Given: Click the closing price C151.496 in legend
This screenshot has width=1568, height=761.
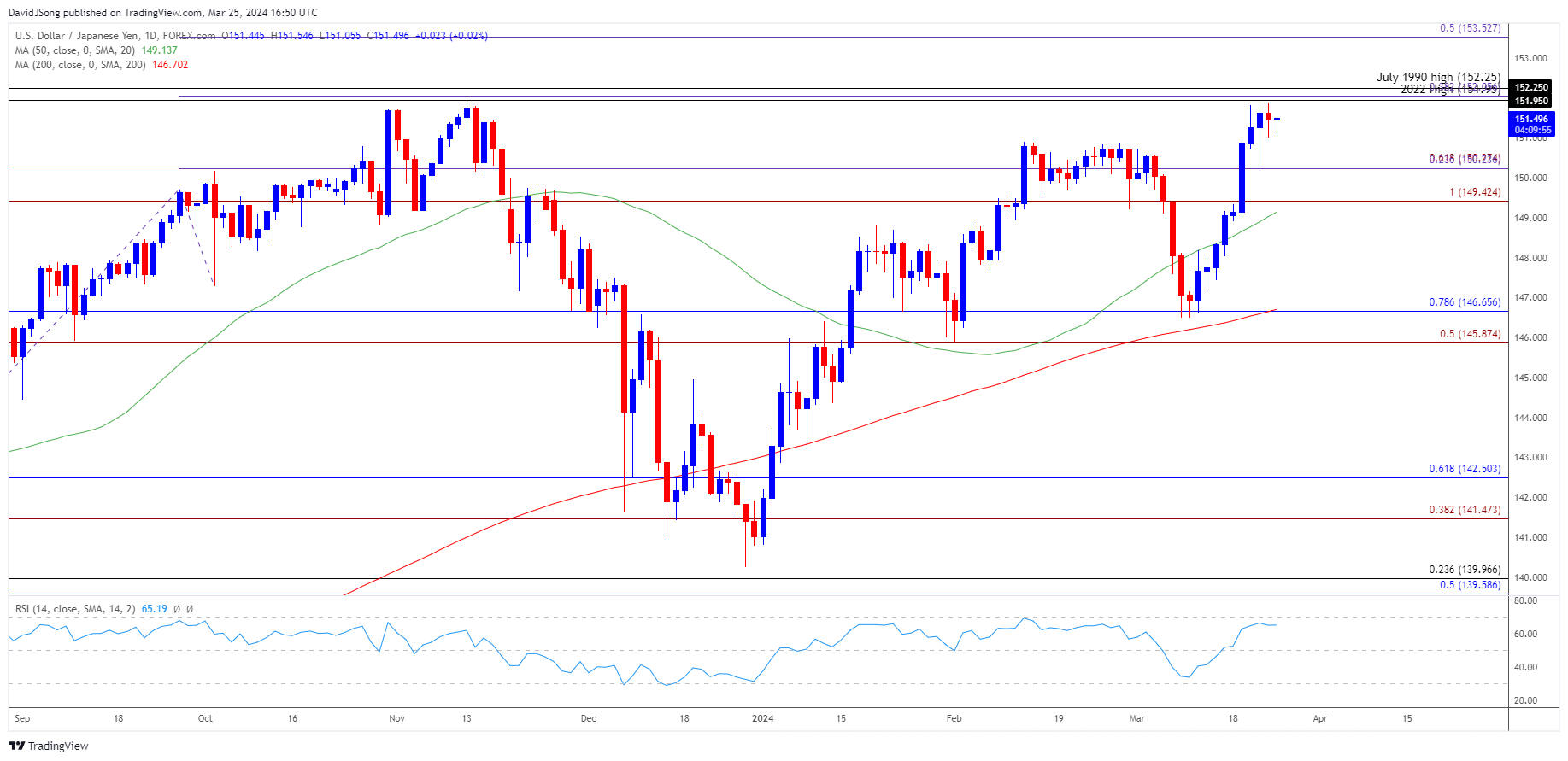Looking at the screenshot, I should (388, 36).
